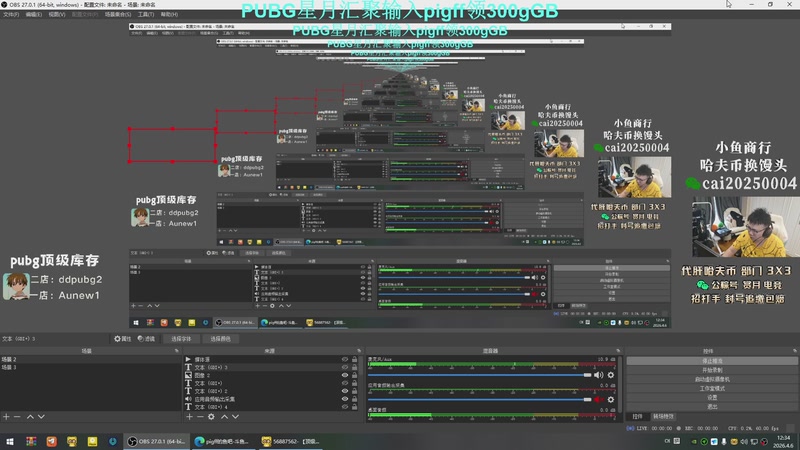
Task: Toggle visibility of 文本 (GDI+) 4 source
Action: [x=345, y=407]
